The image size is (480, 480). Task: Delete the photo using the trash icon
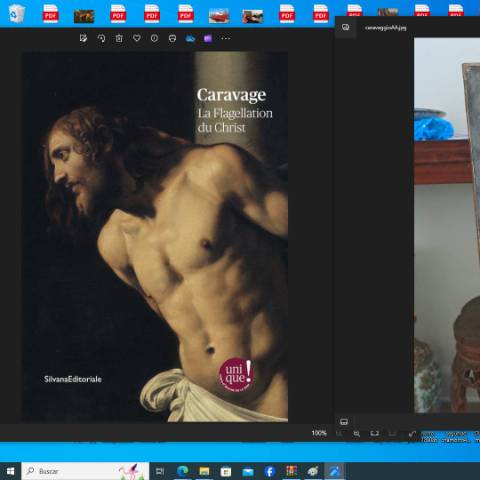(119, 38)
